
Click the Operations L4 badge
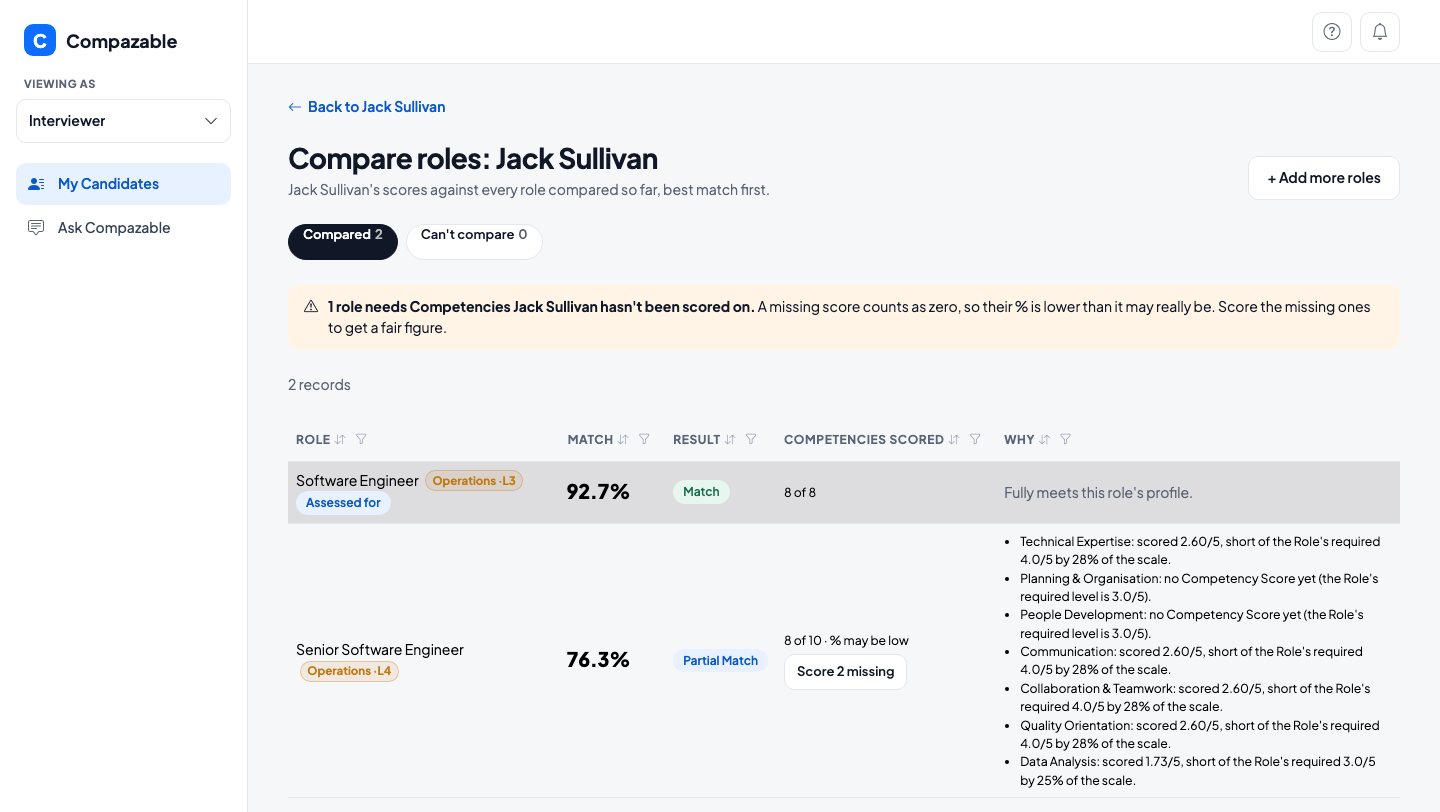349,671
